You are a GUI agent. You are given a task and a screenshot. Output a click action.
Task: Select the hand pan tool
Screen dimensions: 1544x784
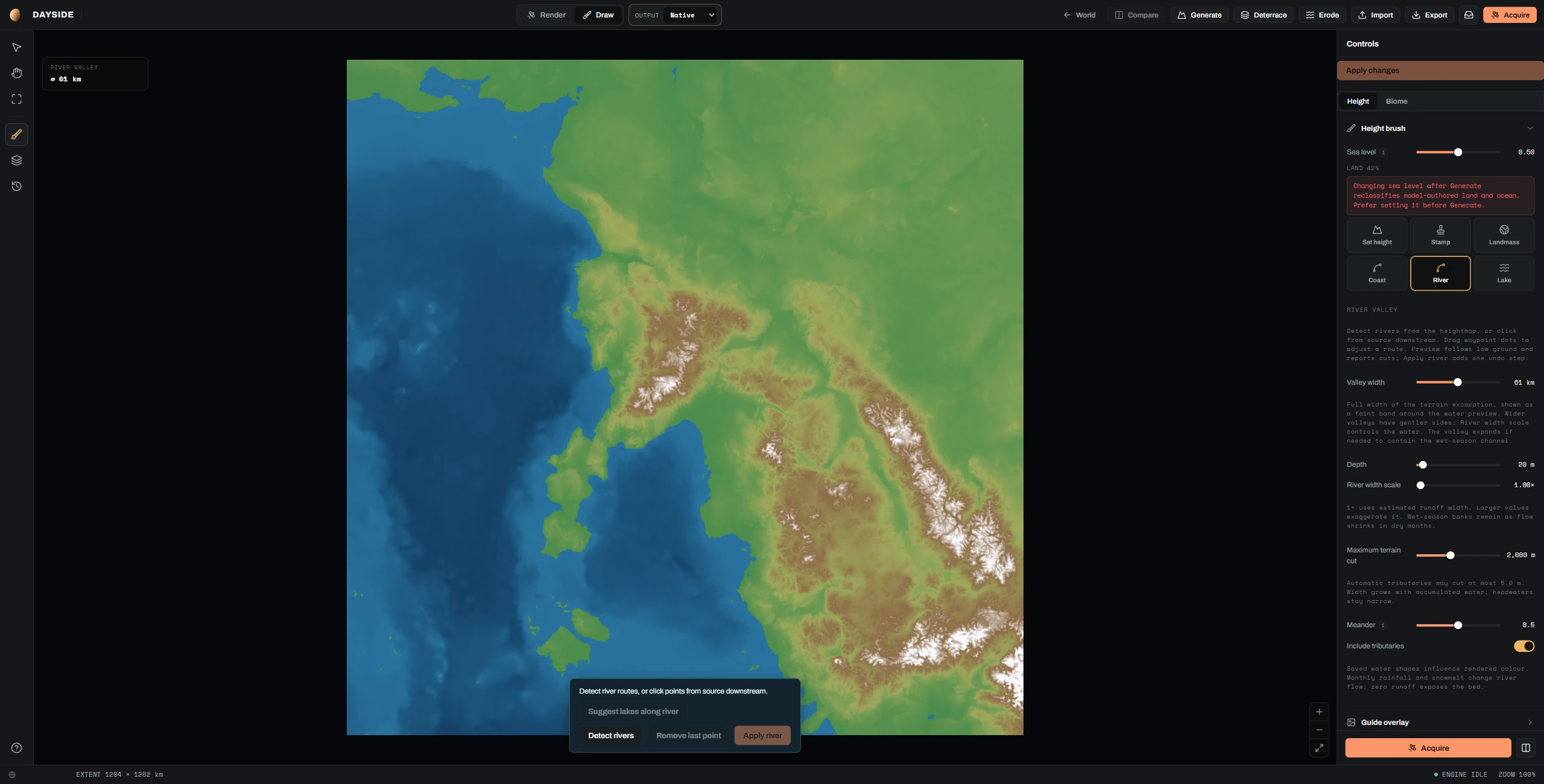click(x=16, y=73)
